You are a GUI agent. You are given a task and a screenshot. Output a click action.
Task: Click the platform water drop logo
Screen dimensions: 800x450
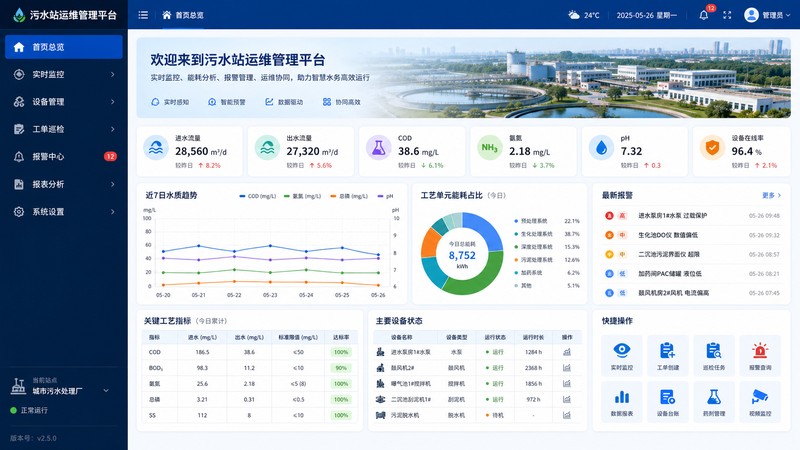[x=19, y=15]
